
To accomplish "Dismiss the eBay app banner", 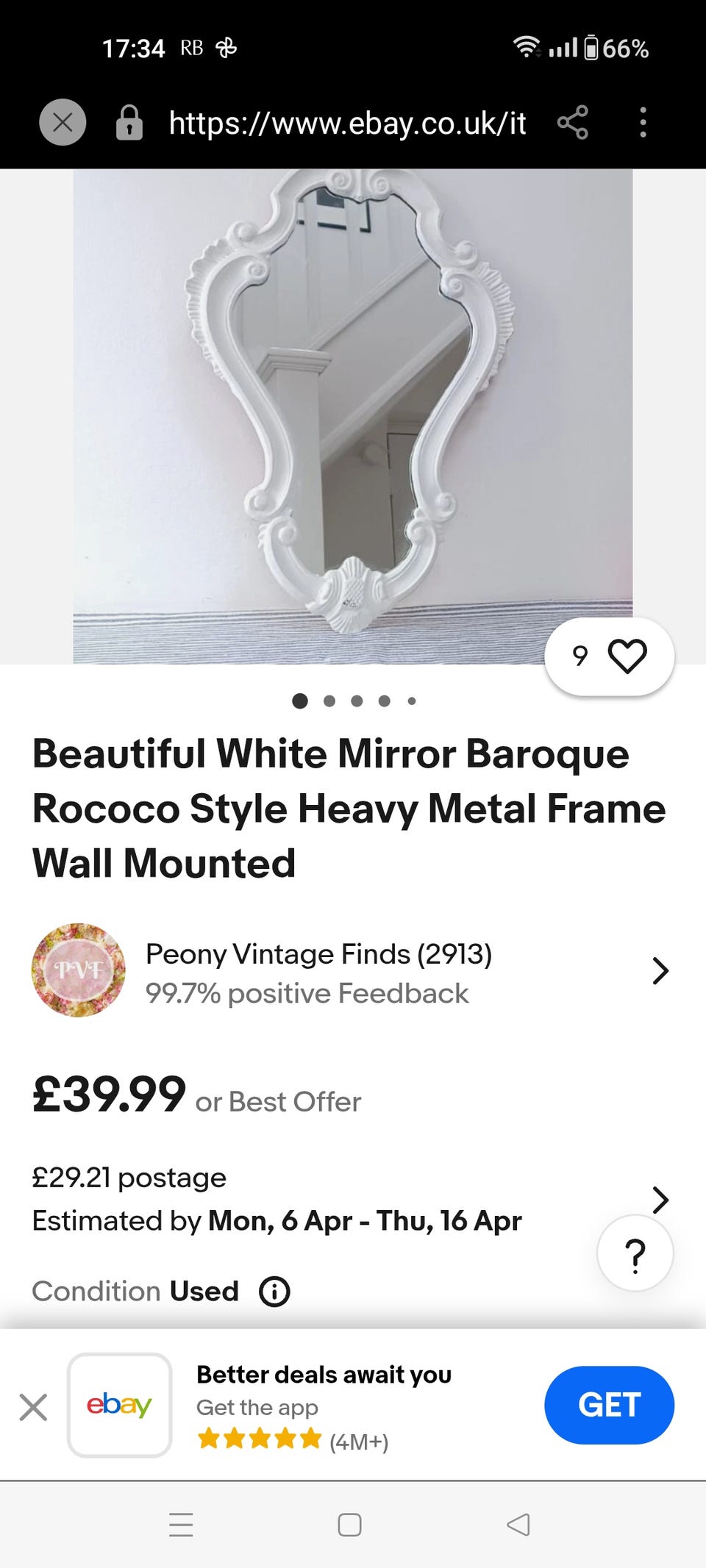I will (33, 1407).
